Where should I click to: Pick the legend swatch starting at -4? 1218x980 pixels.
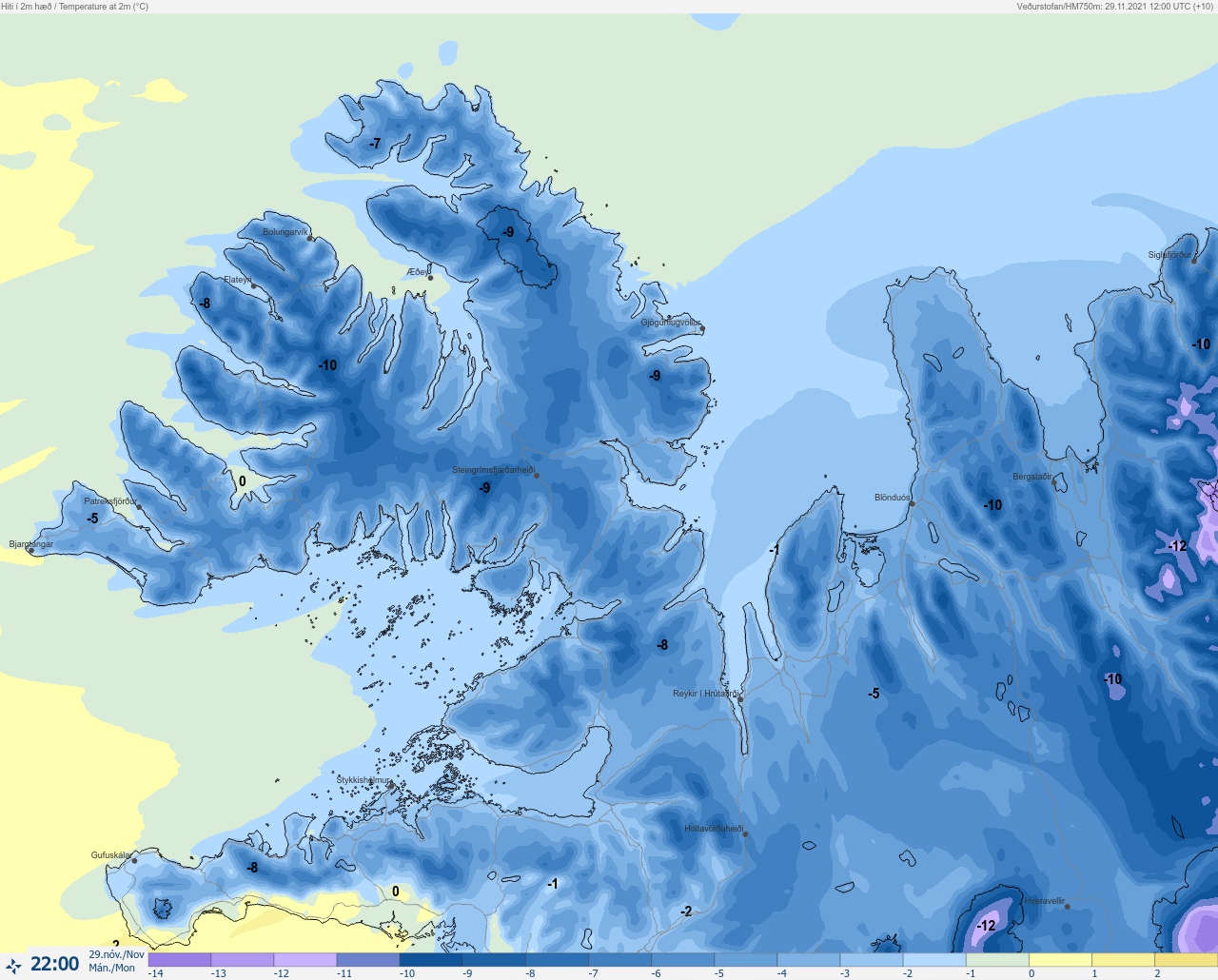809,960
